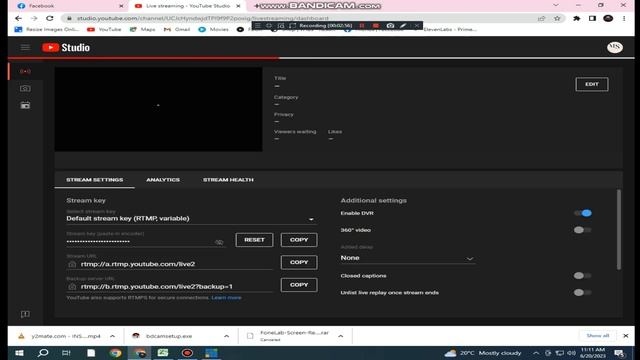This screenshot has width=640, height=360.
Task: Take a Bandicam screenshot with camera icon
Action: 390,25
